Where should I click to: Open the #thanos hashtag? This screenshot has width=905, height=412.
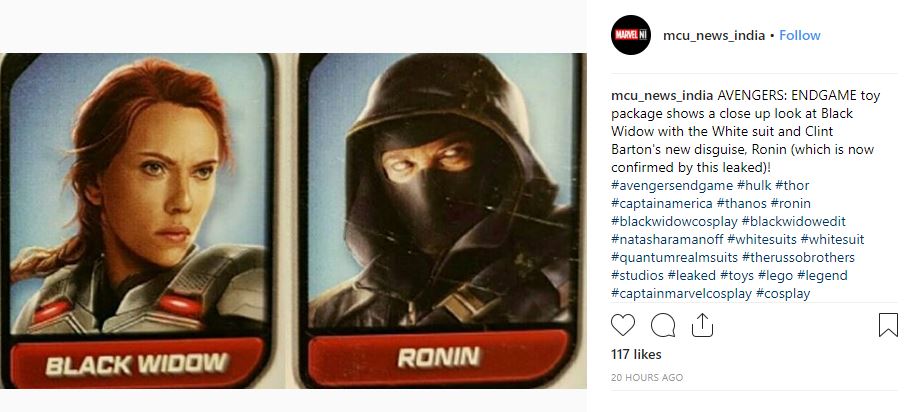coord(741,203)
